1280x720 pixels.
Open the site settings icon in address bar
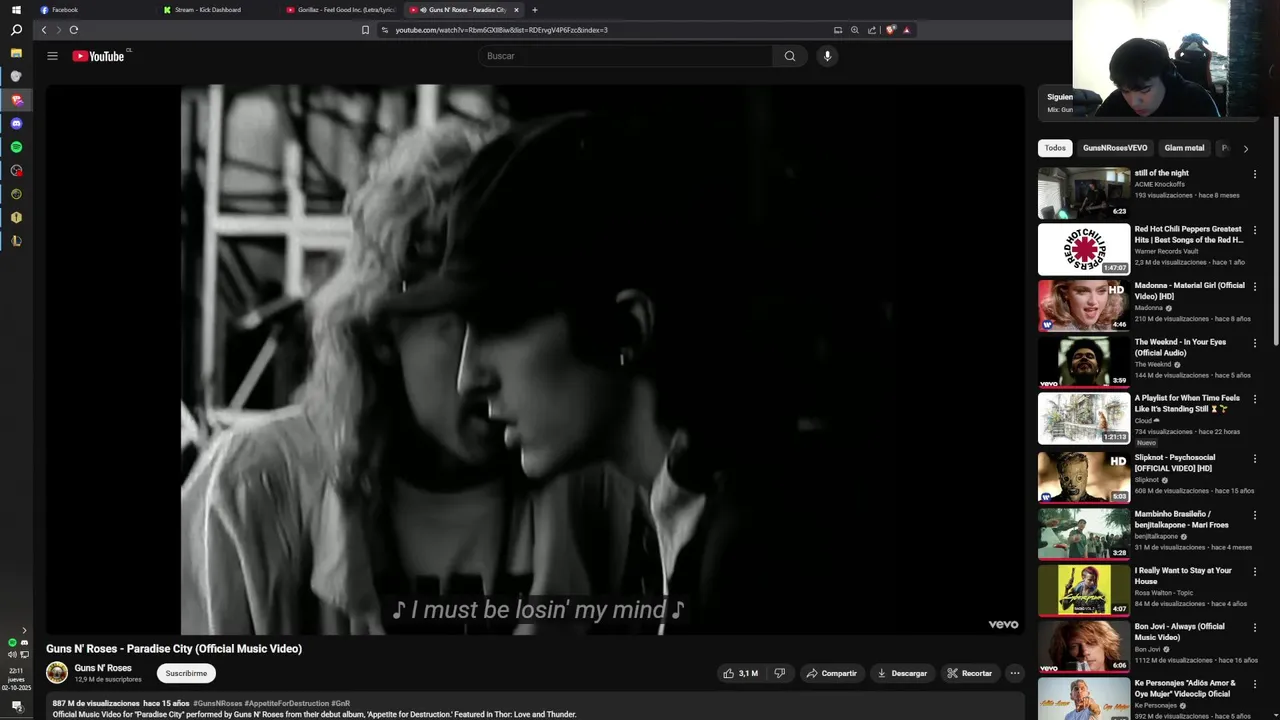(385, 30)
